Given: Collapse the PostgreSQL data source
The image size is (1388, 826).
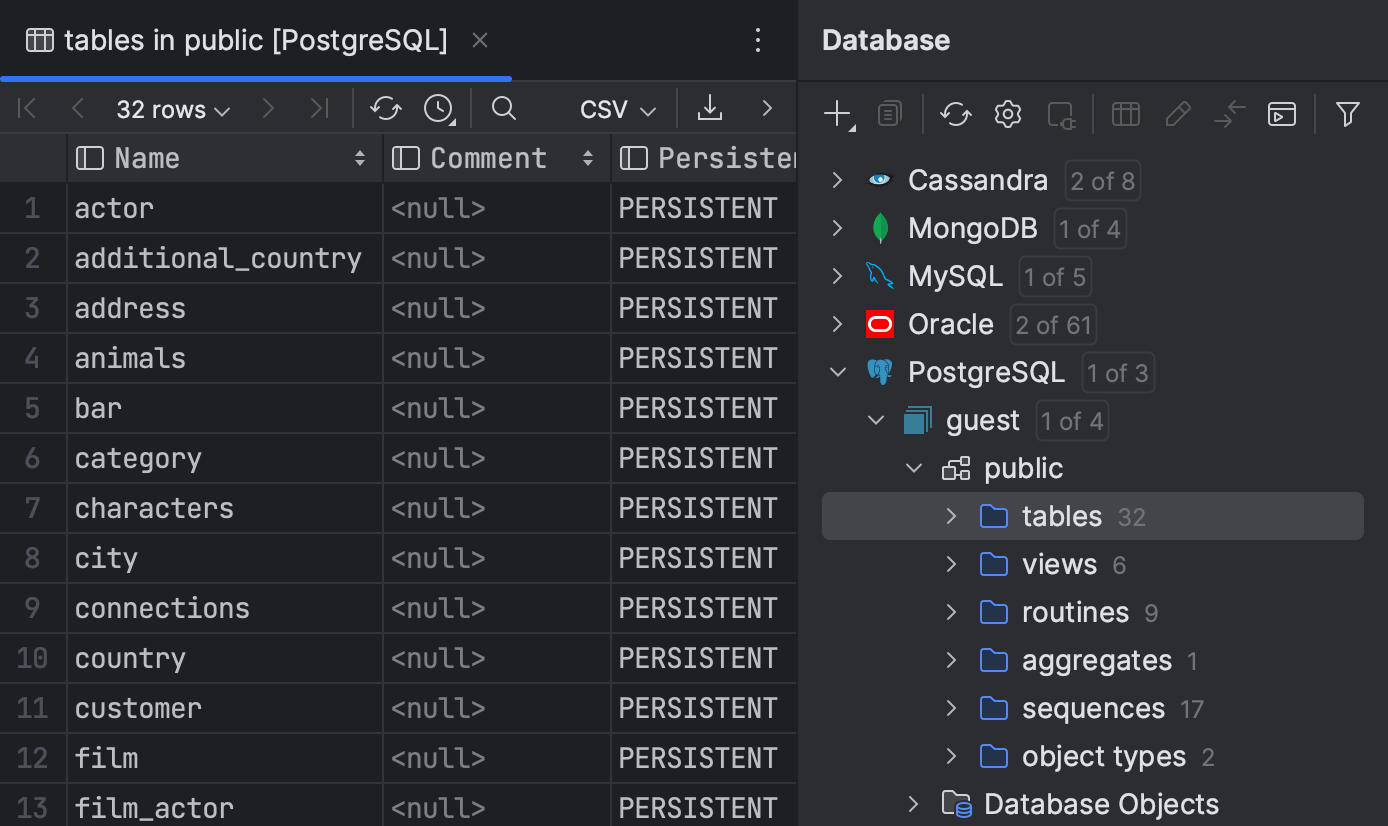Looking at the screenshot, I should tap(837, 371).
